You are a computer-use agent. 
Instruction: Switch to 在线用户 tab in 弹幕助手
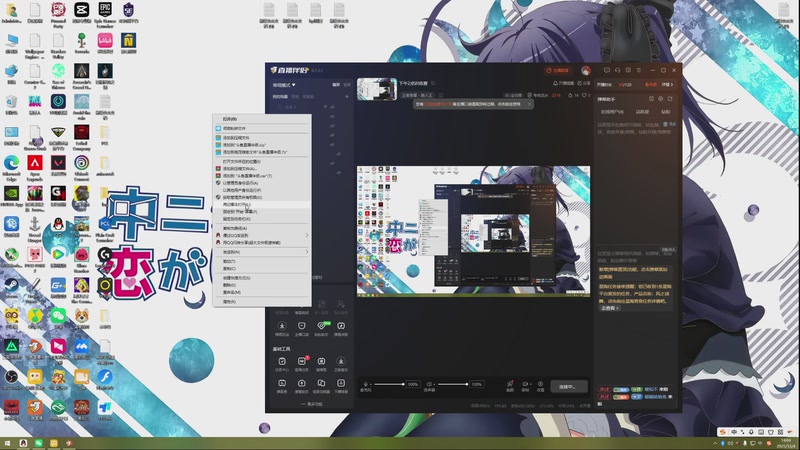point(612,112)
